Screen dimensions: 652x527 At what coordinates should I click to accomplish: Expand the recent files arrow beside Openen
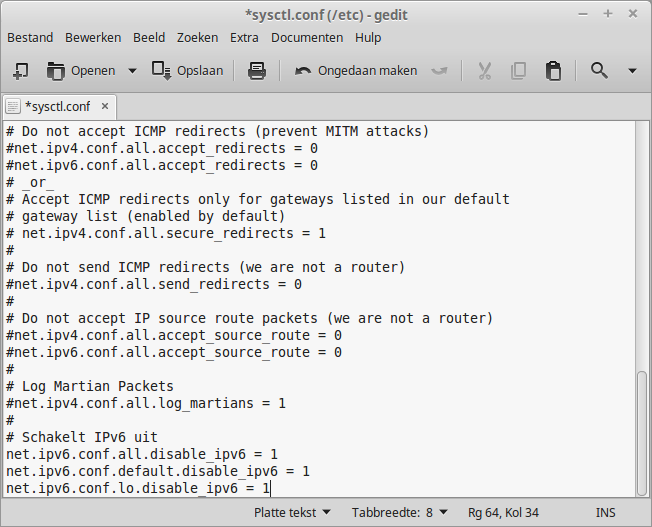(x=132, y=71)
